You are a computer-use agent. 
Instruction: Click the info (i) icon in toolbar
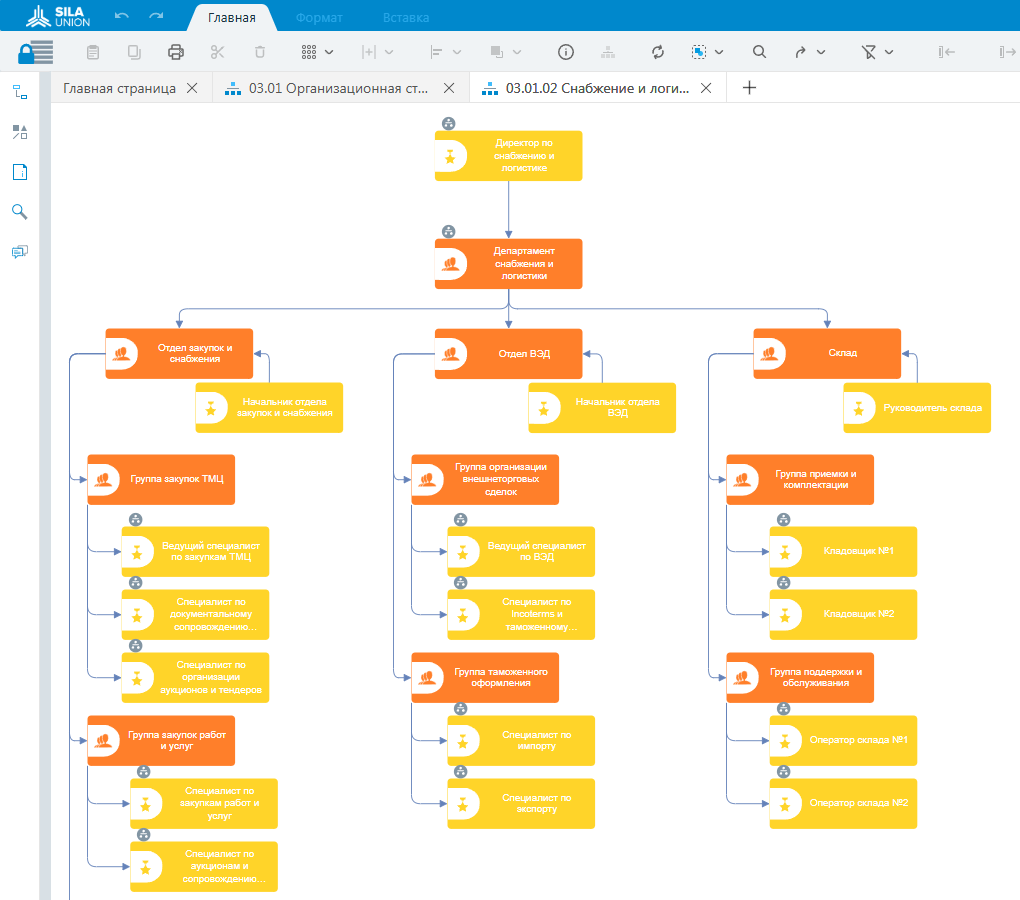coord(566,52)
